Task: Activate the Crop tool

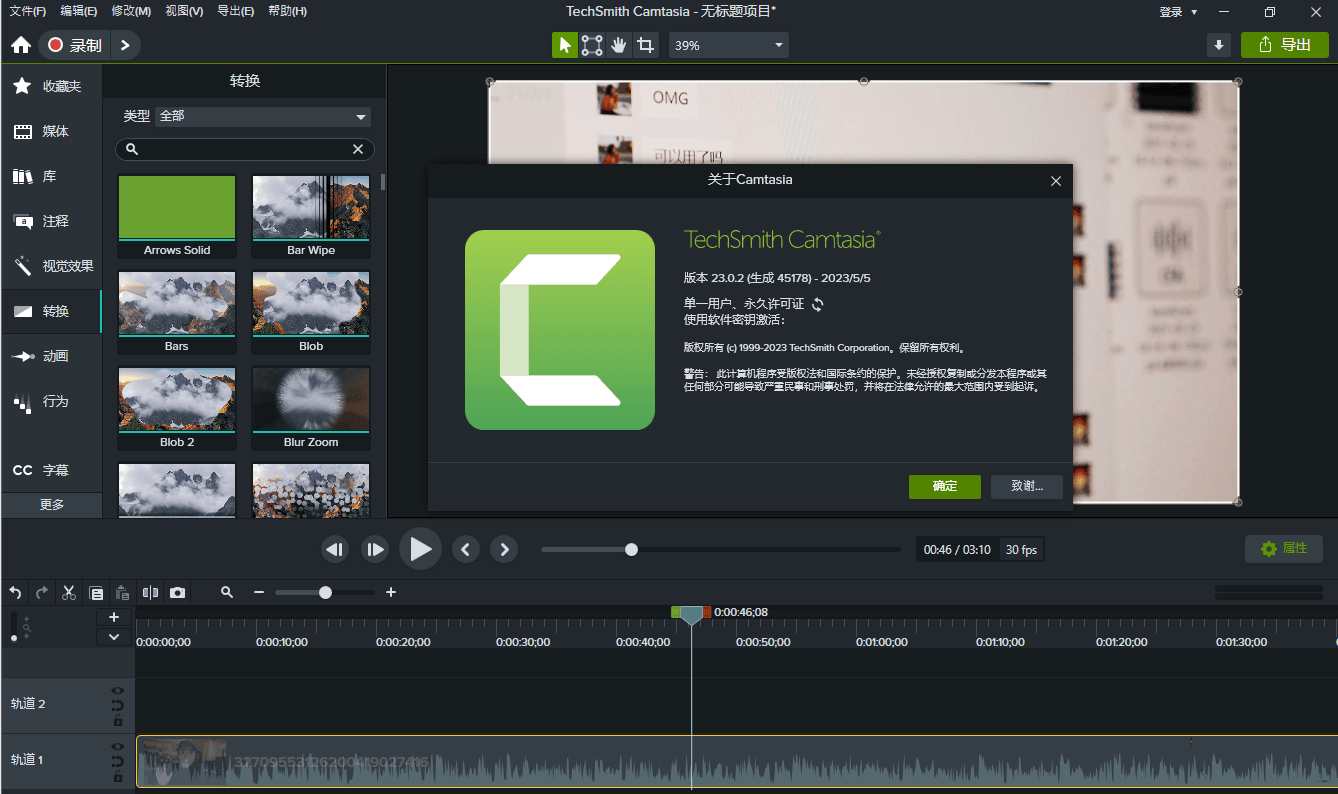Action: point(646,45)
